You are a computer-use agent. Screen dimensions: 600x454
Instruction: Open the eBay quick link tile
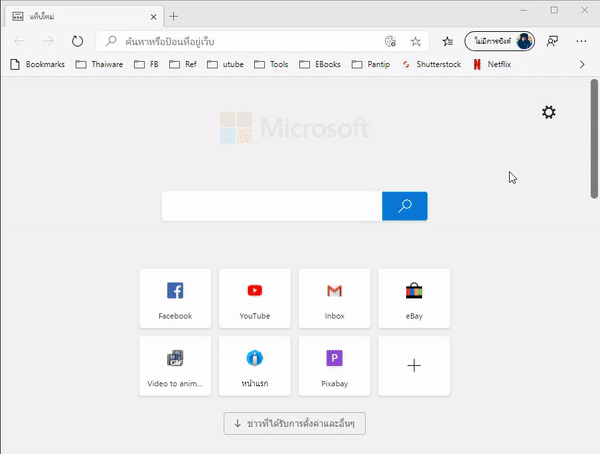(x=414, y=299)
